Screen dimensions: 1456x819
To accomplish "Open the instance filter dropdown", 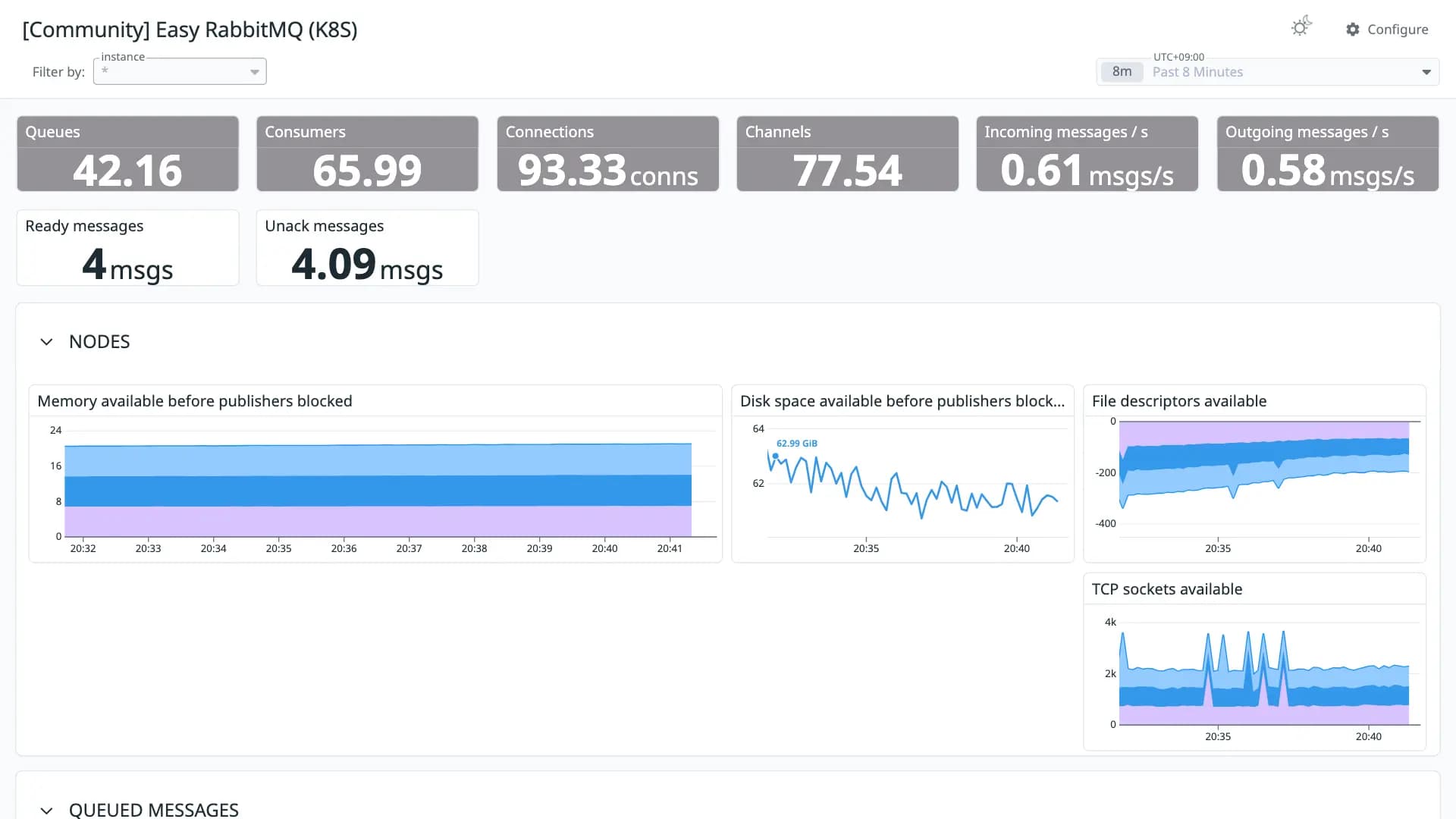I will coord(180,71).
